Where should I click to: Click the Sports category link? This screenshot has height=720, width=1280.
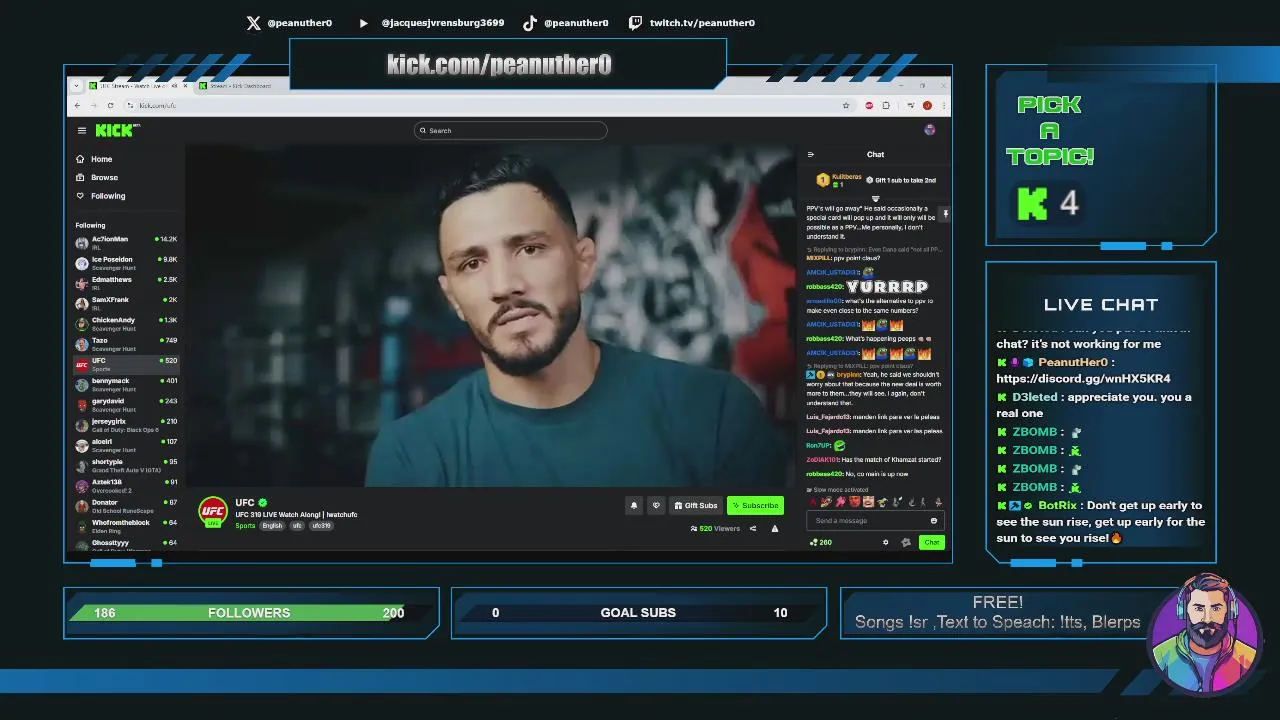pos(245,526)
